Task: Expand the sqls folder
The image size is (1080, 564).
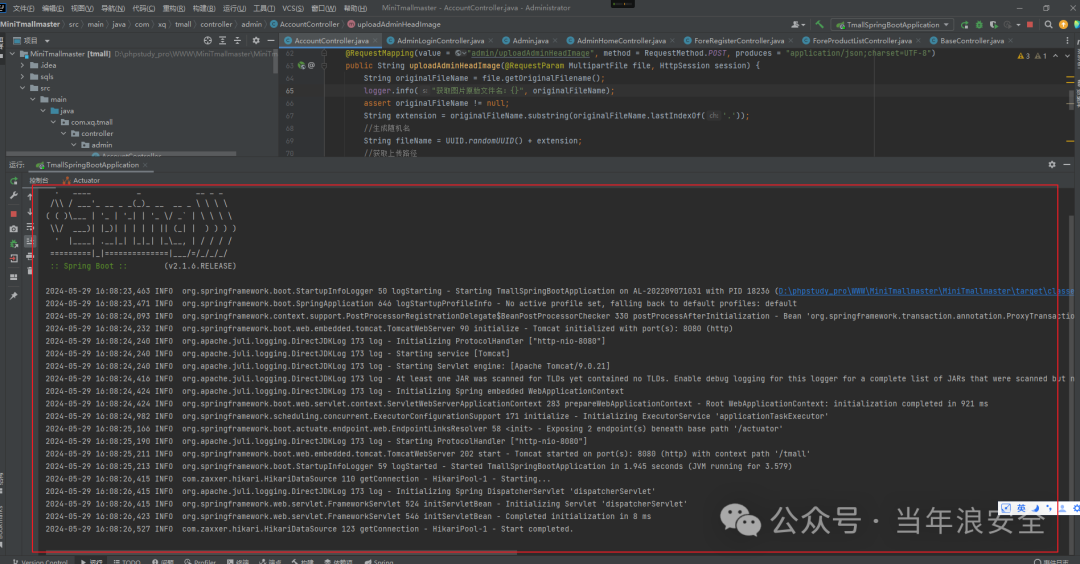Action: click(x=23, y=76)
